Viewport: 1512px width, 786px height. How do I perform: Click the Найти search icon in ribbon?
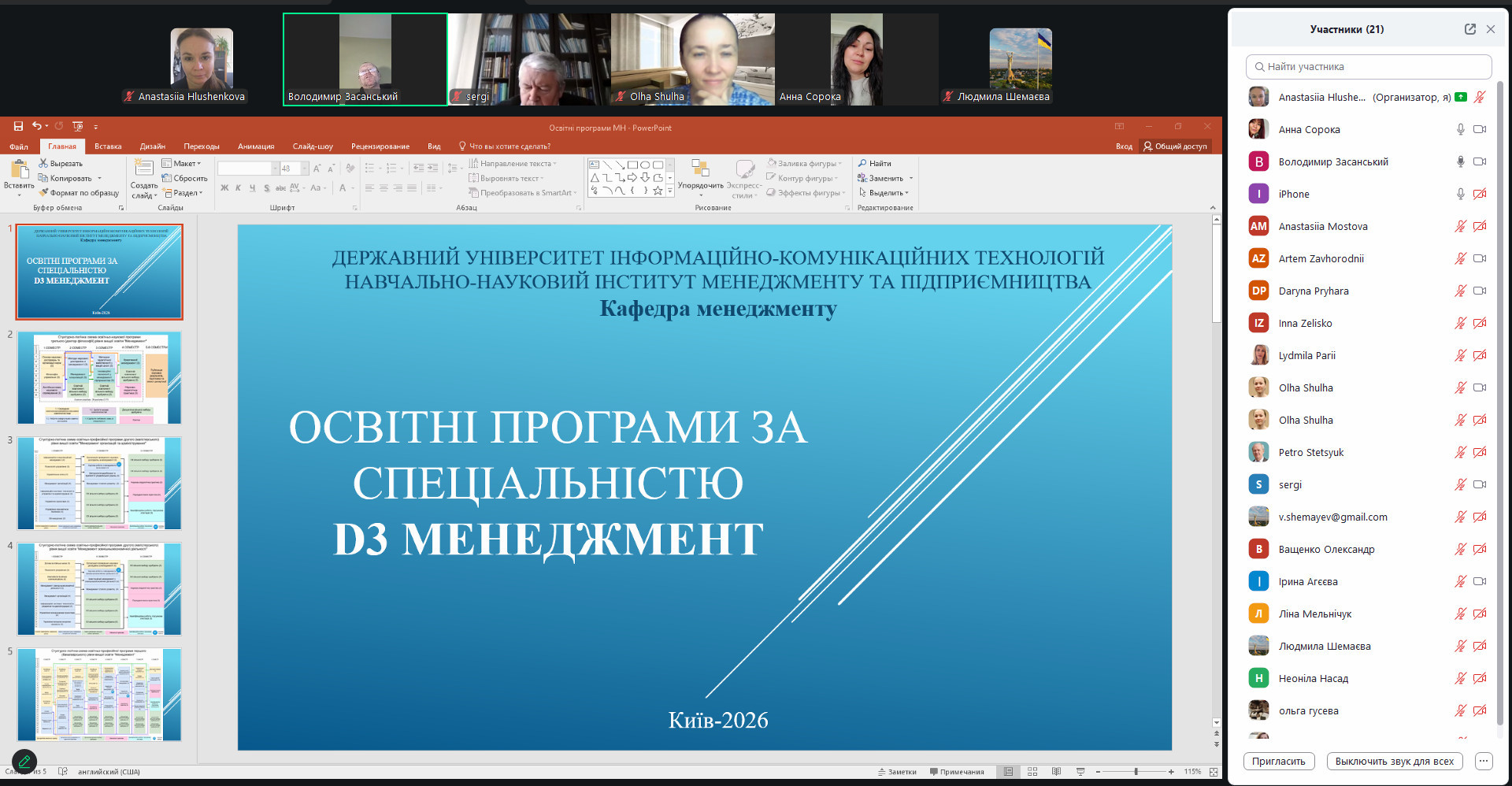pos(862,163)
